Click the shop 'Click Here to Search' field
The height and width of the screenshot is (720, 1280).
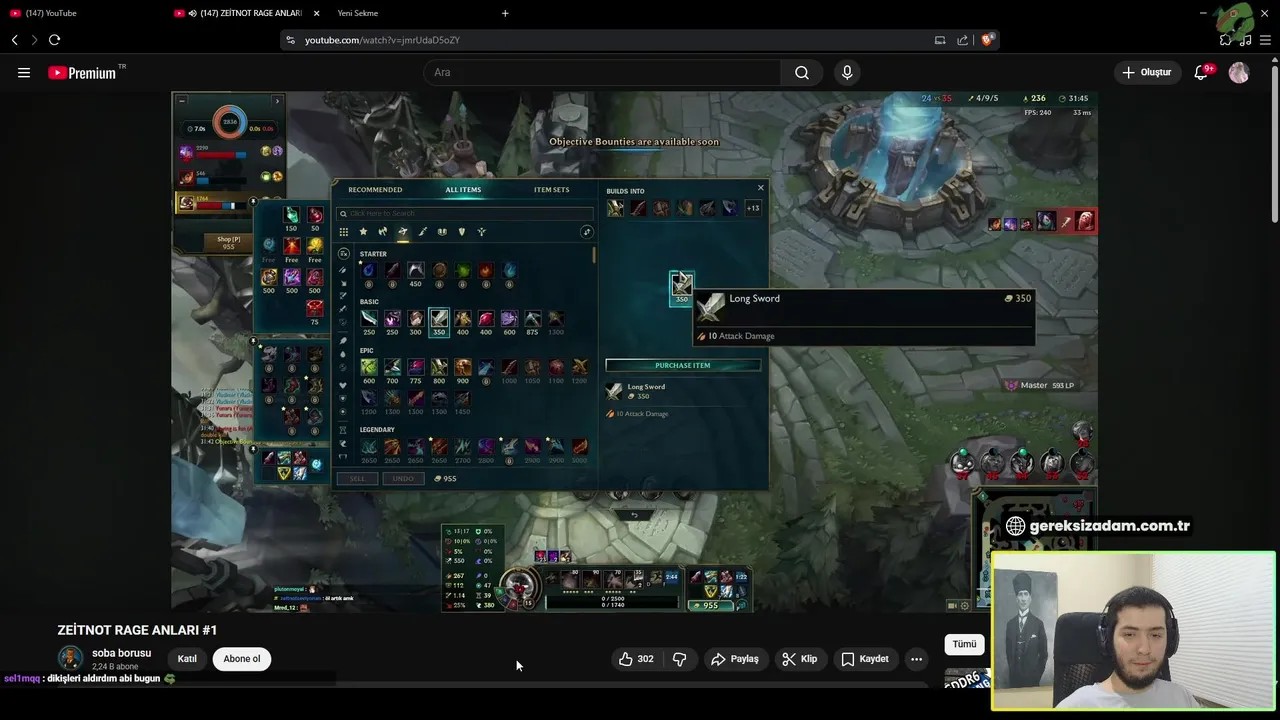point(465,213)
